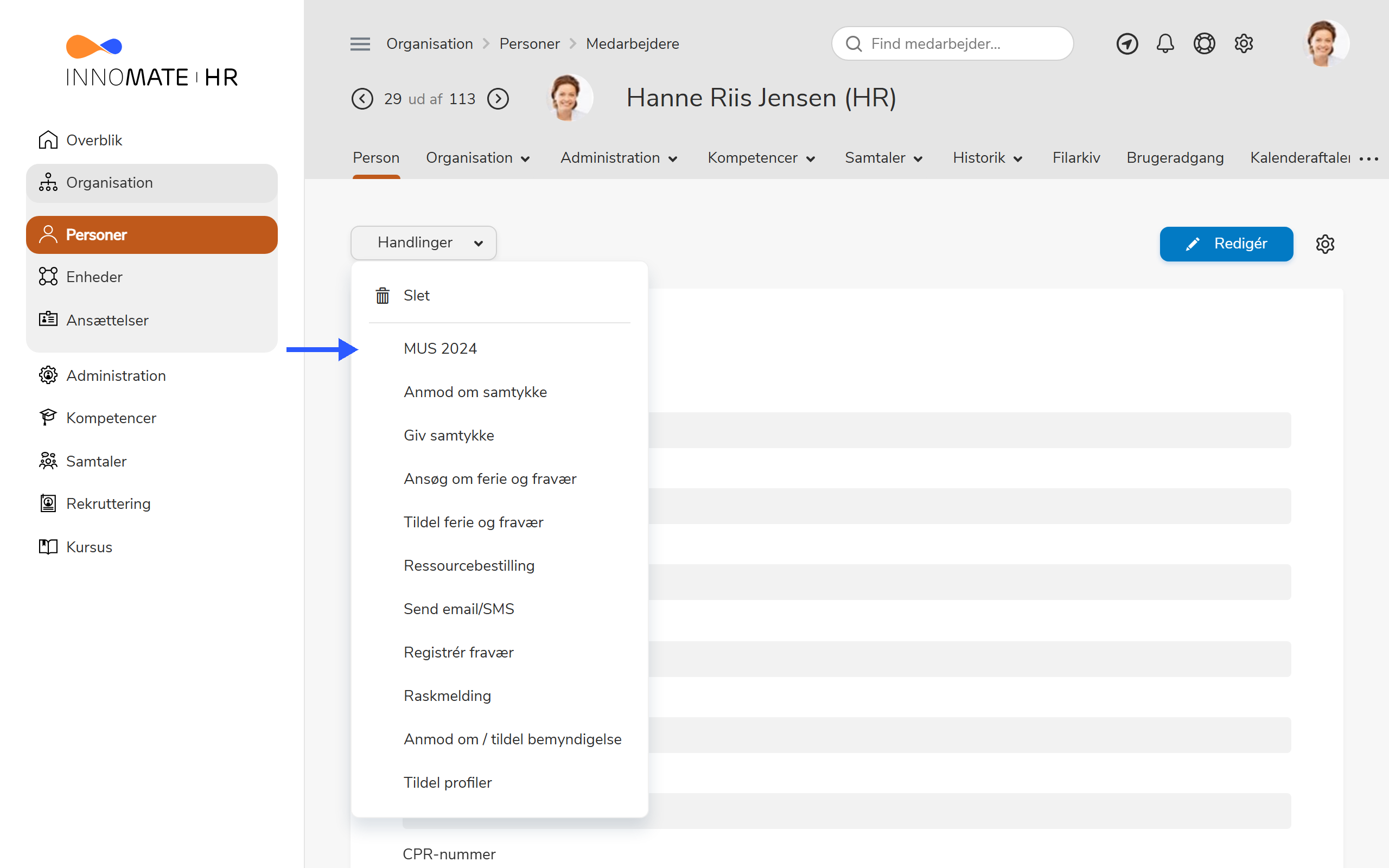Show more tabs via ellipsis
Image resolution: width=1389 pixels, height=868 pixels.
(x=1369, y=159)
